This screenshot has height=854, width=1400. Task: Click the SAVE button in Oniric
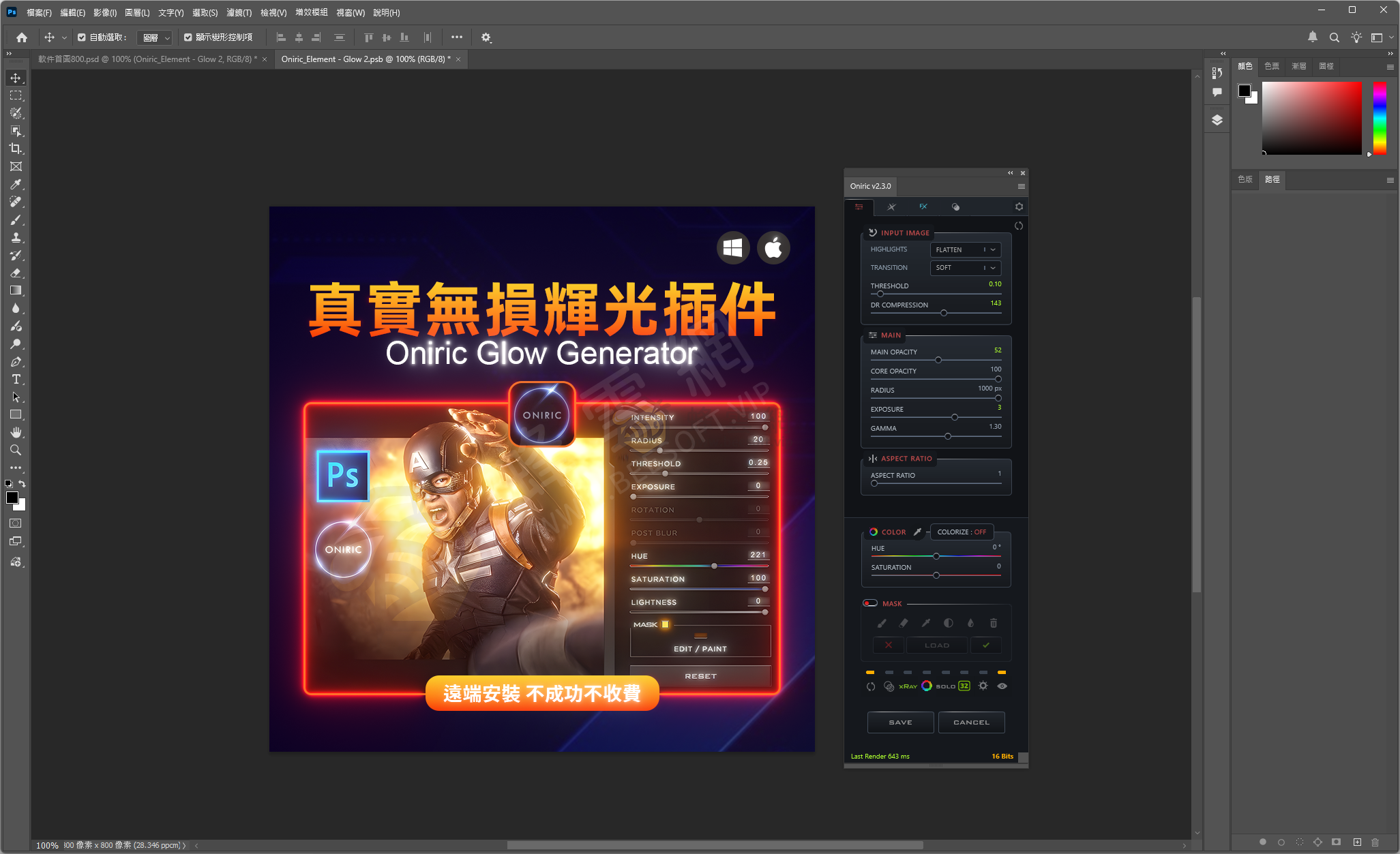tap(900, 722)
